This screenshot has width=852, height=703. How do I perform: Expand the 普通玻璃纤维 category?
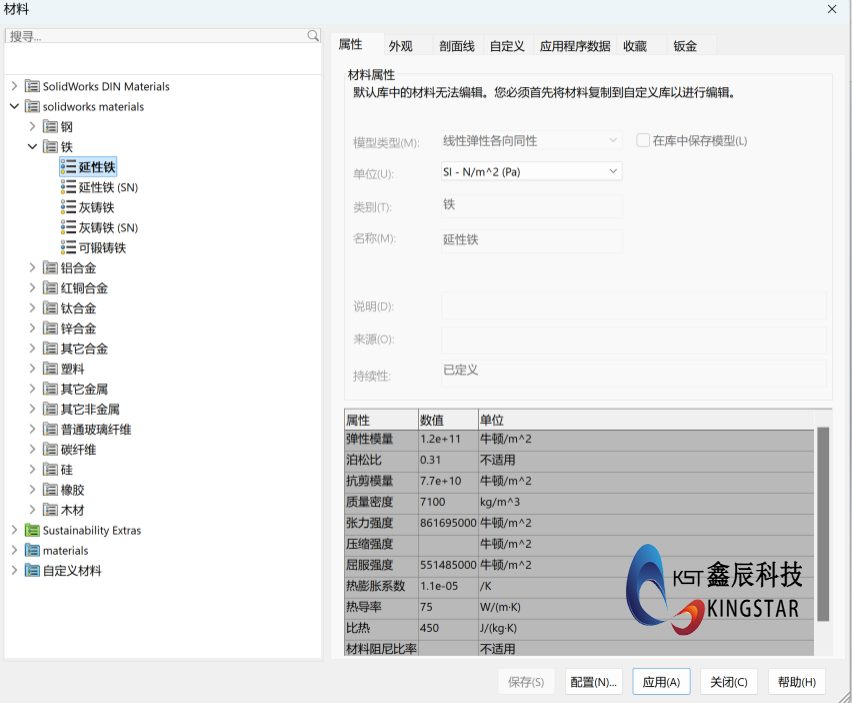32,429
